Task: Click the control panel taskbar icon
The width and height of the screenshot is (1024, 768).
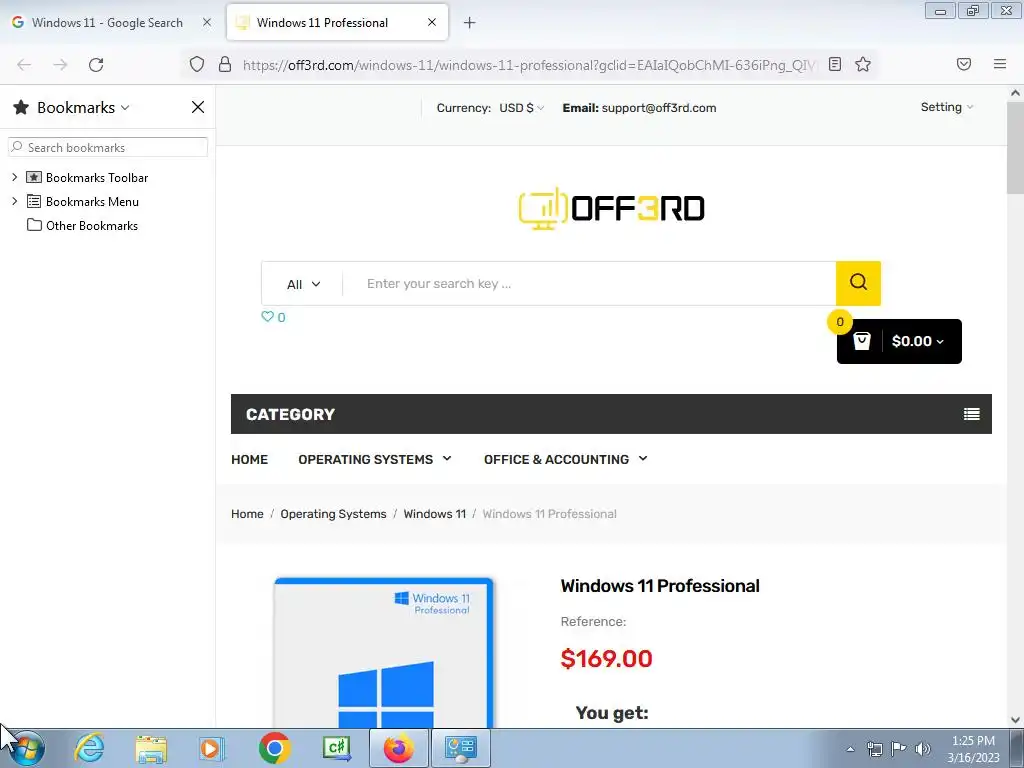Action: point(461,748)
